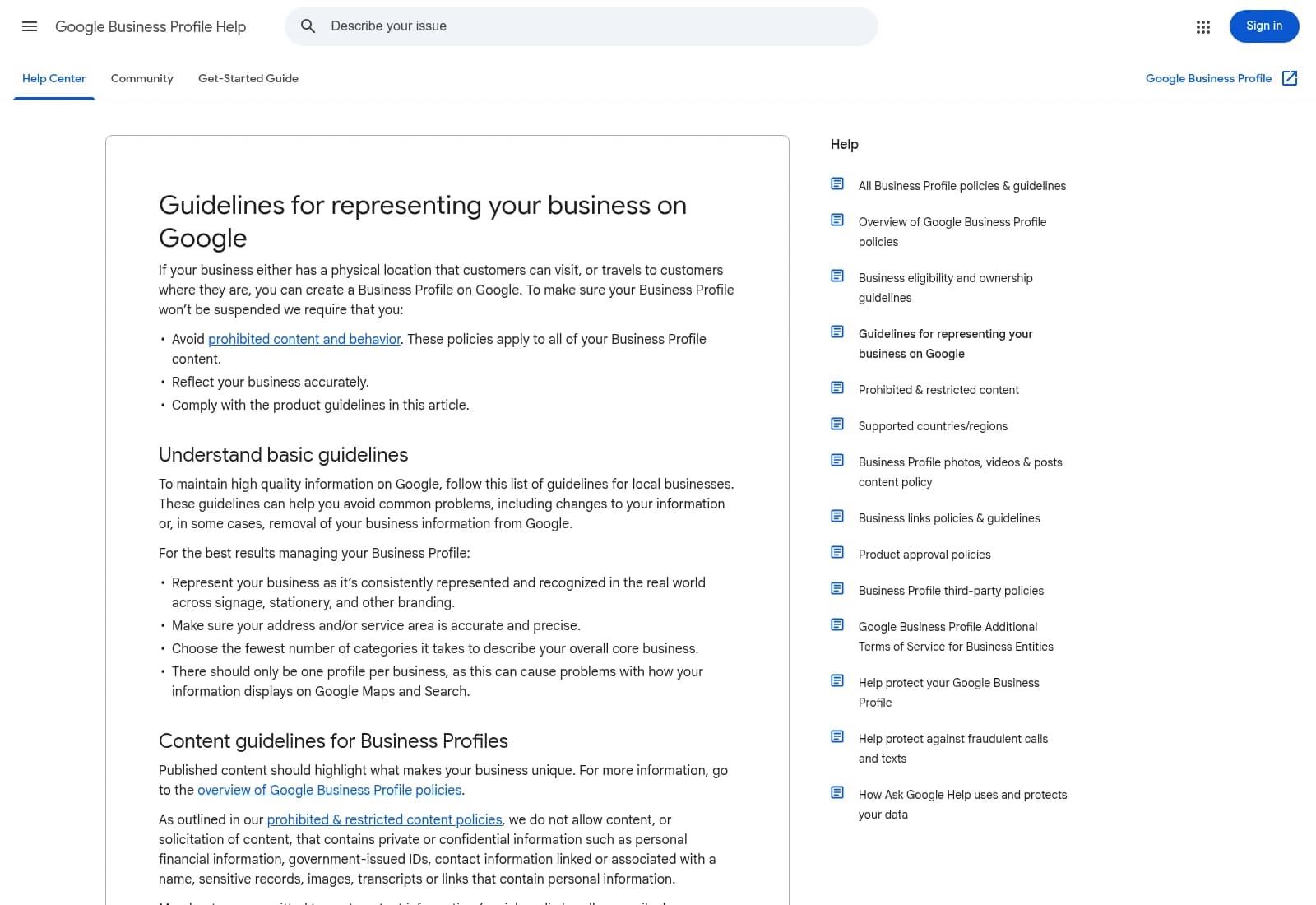This screenshot has width=1316, height=905.
Task: Open All Business Profile policies & guidelines article
Action: 962,186
